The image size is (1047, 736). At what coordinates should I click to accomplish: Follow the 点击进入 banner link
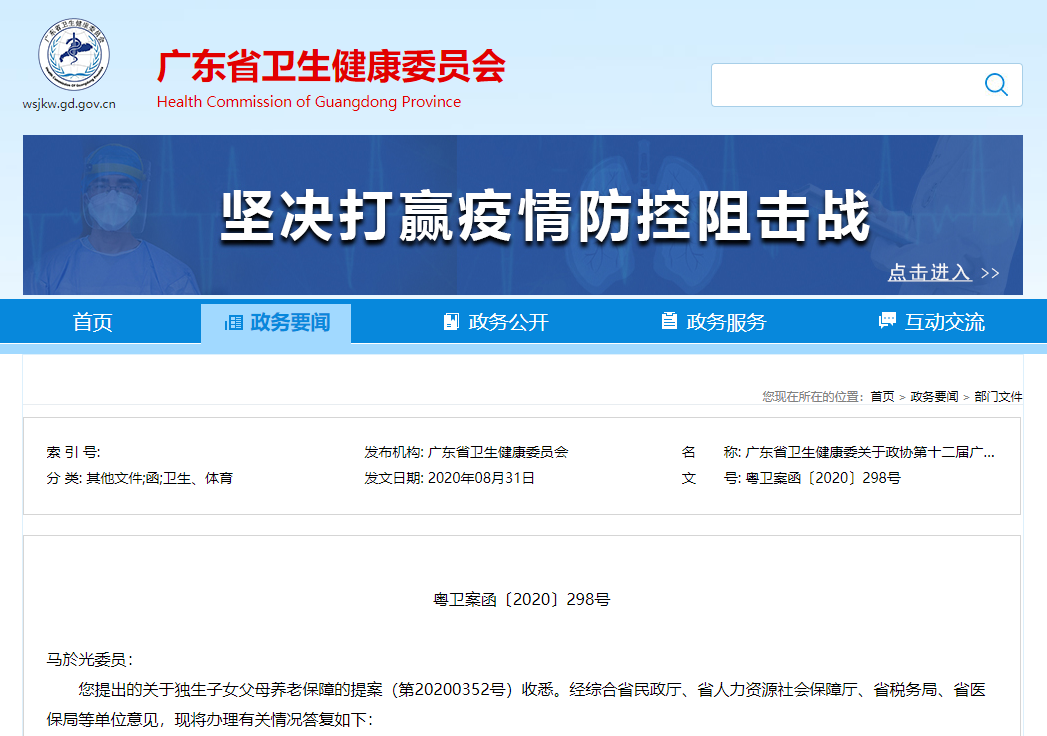pyautogui.click(x=929, y=273)
